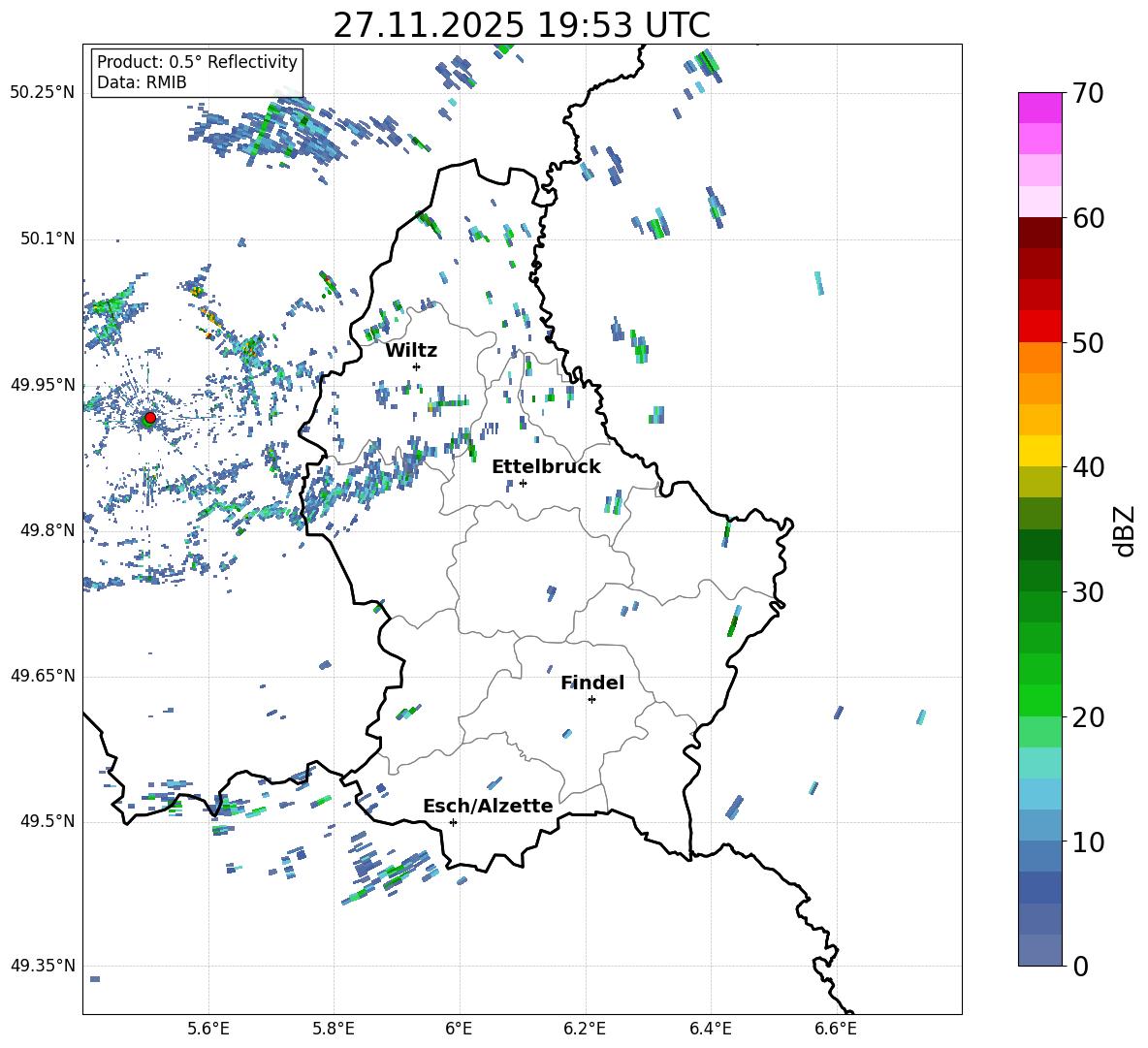Viewport: 1148px width, 1048px height.
Task: Click the Findel station cross marker
Action: pos(591,699)
